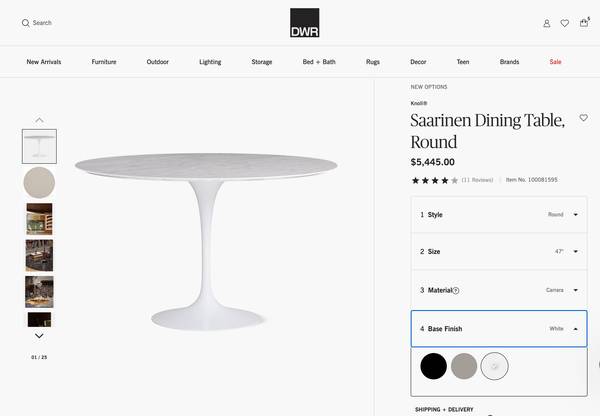
Task: Click the search magnifier icon
Action: tap(26, 23)
